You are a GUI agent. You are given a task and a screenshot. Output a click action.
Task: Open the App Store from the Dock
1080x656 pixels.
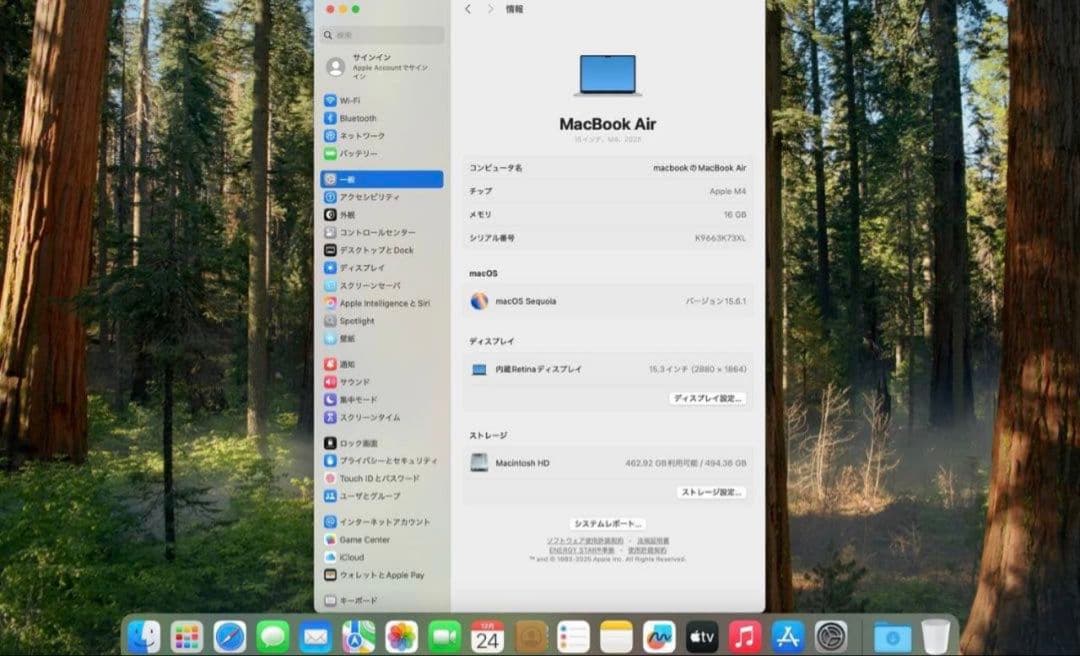pos(789,633)
